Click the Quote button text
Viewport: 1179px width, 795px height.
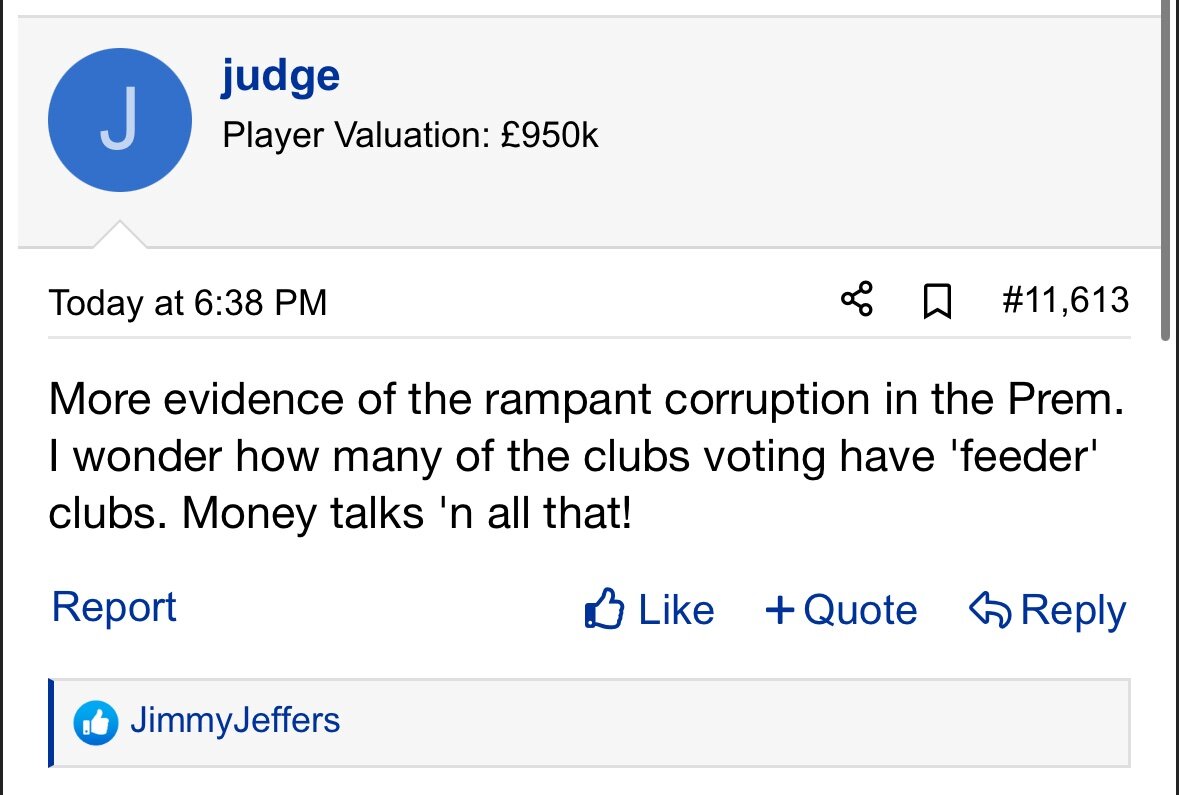(860, 609)
